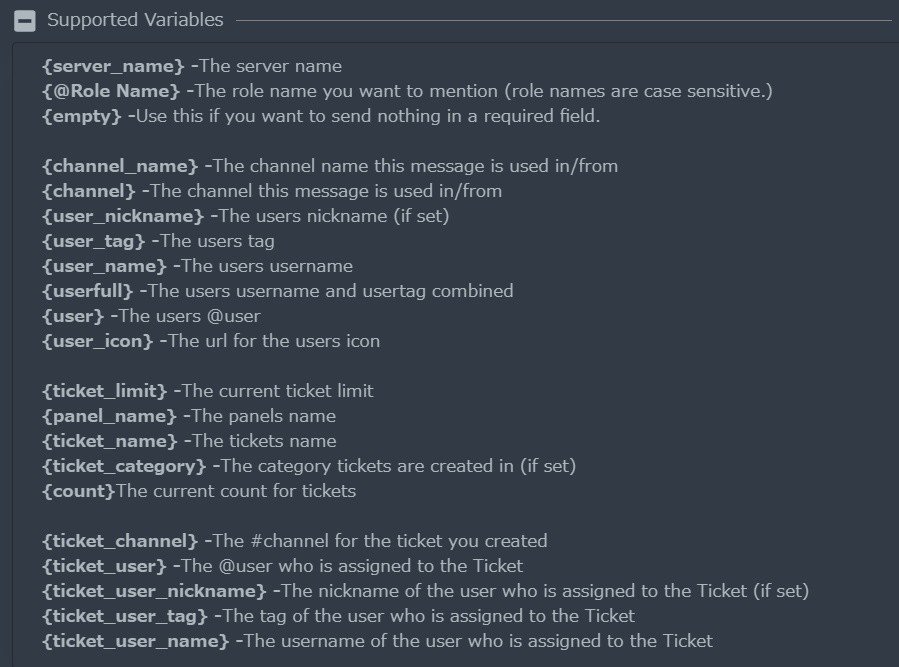Screen dimensions: 899x667
Task: Click the {ticket_category} variable
Action: pyautogui.click(x=124, y=466)
